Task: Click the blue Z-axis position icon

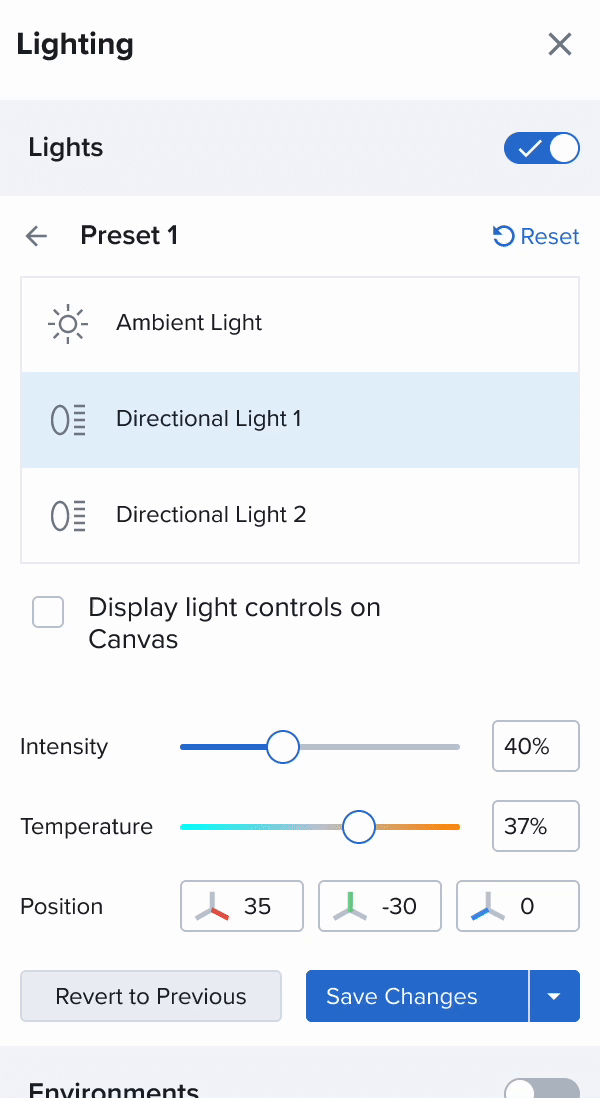Action: (x=488, y=906)
